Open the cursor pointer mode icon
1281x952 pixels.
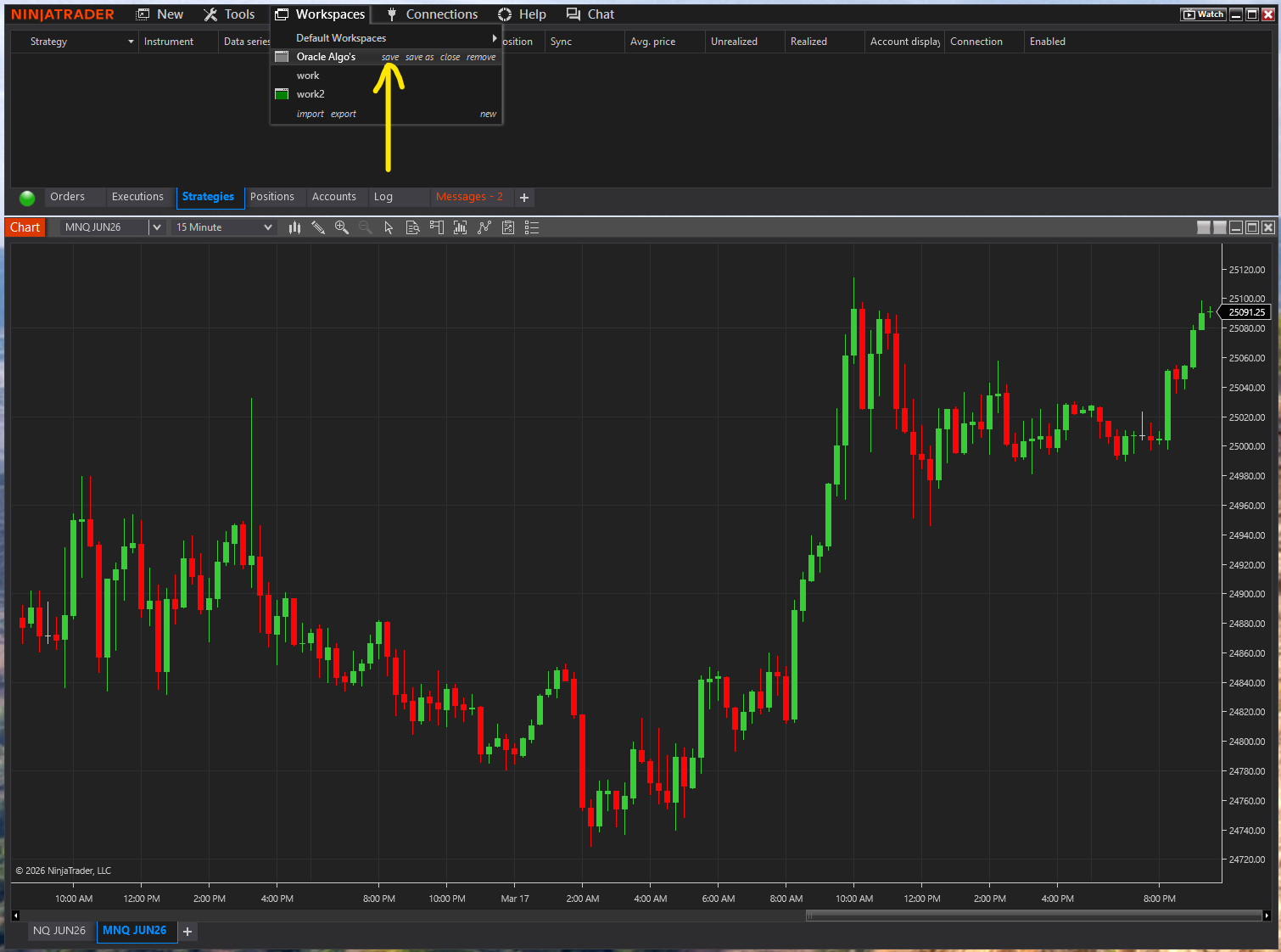[389, 227]
